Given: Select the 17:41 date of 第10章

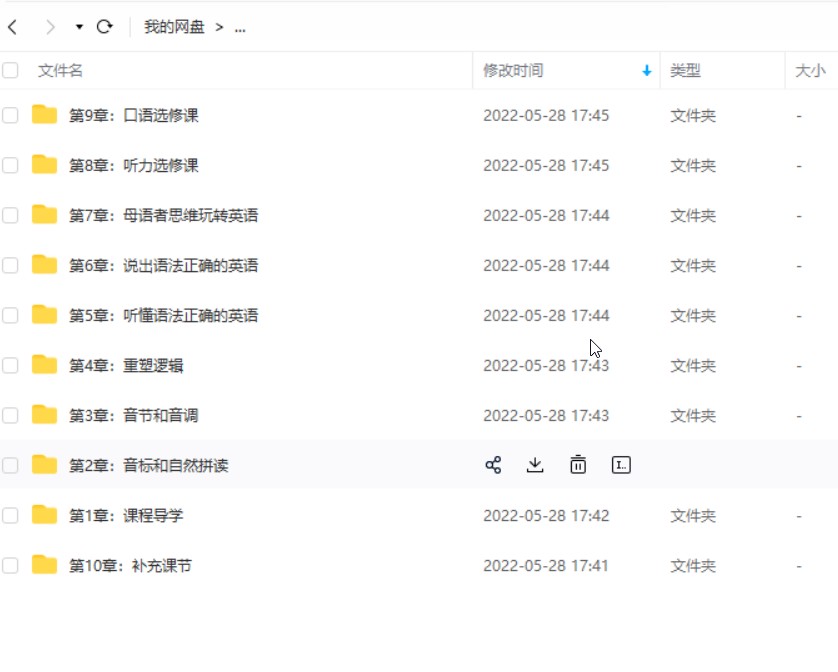Looking at the screenshot, I should pos(546,566).
